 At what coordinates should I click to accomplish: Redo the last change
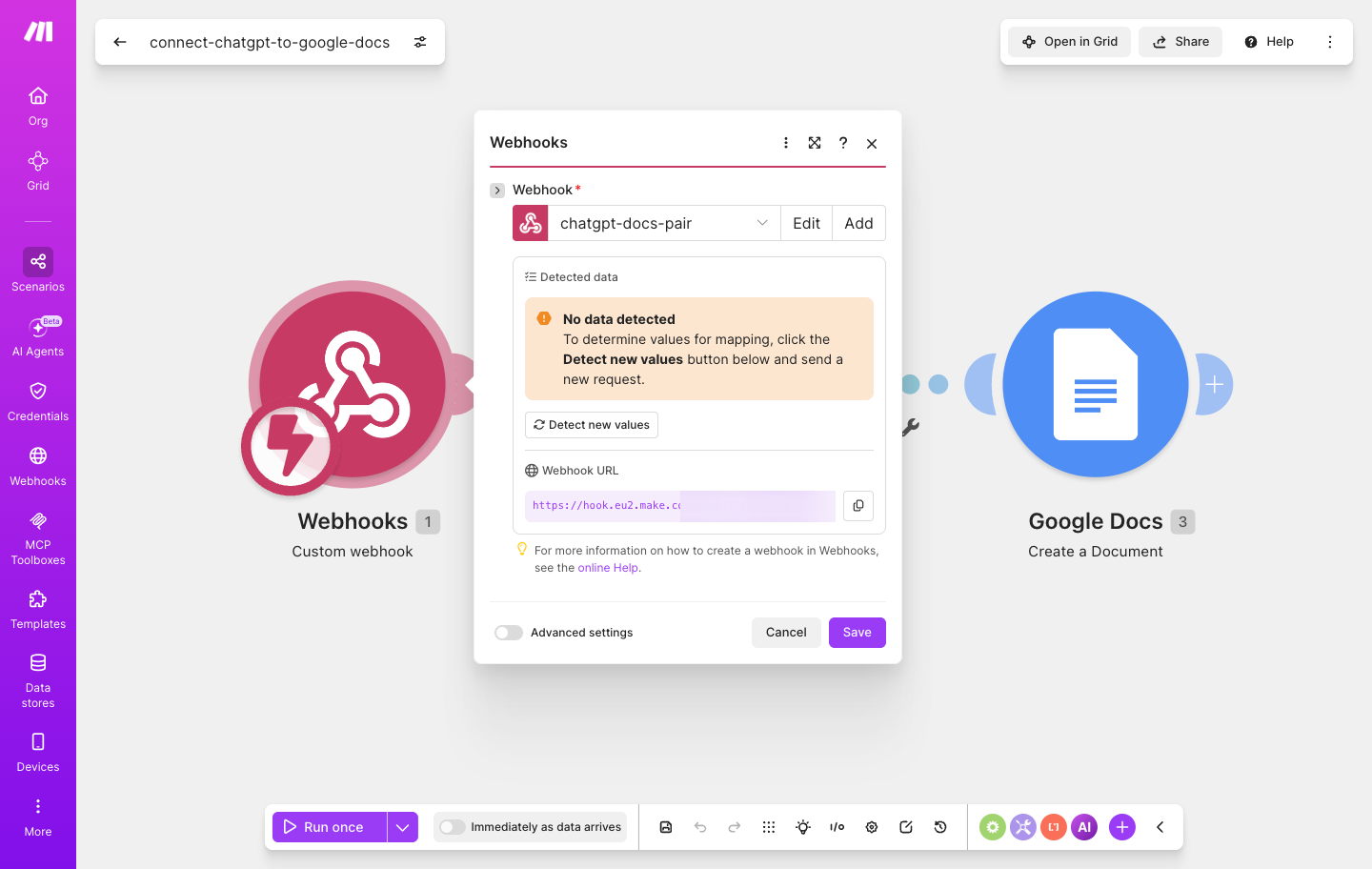[735, 827]
